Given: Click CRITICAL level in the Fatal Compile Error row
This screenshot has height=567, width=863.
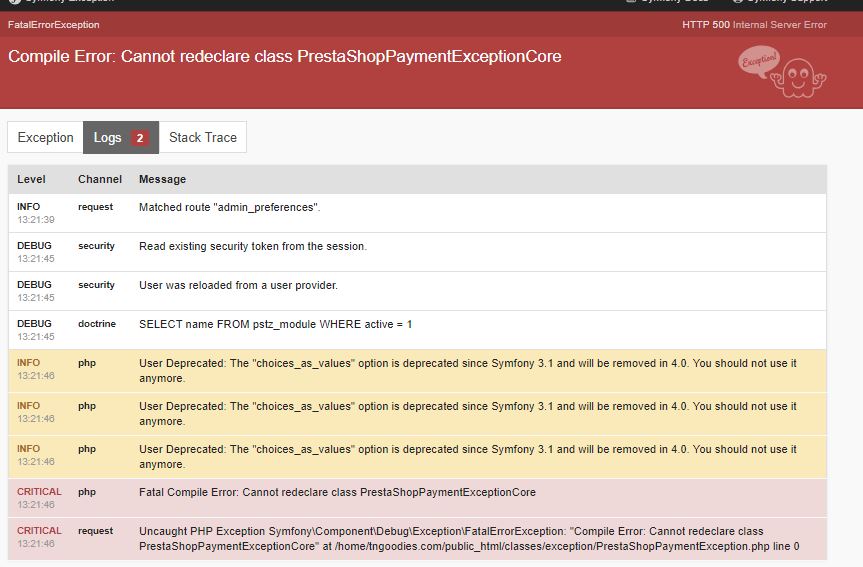Looking at the screenshot, I should [x=39, y=492].
